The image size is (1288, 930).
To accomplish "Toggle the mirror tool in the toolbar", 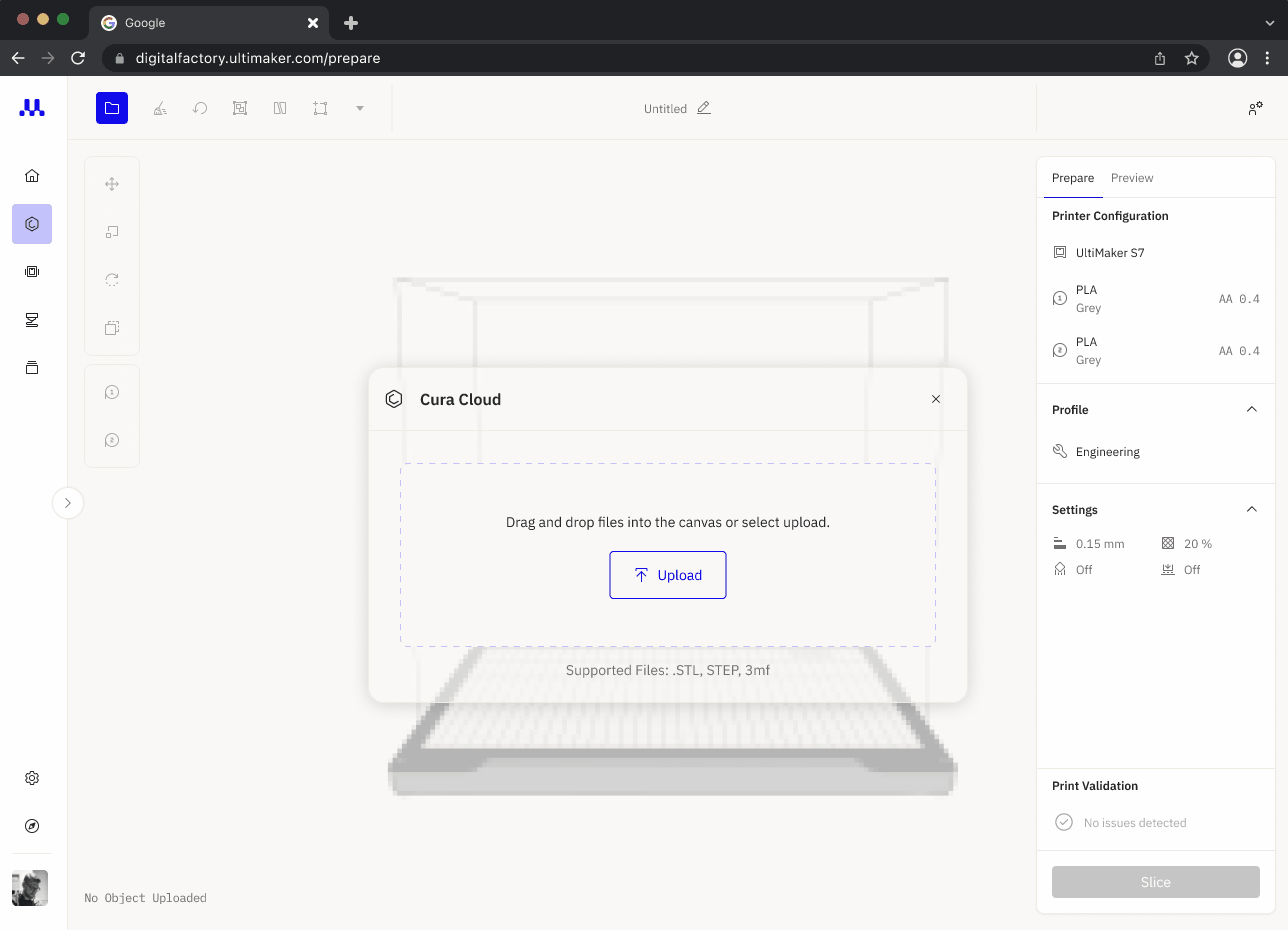I will coord(280,107).
